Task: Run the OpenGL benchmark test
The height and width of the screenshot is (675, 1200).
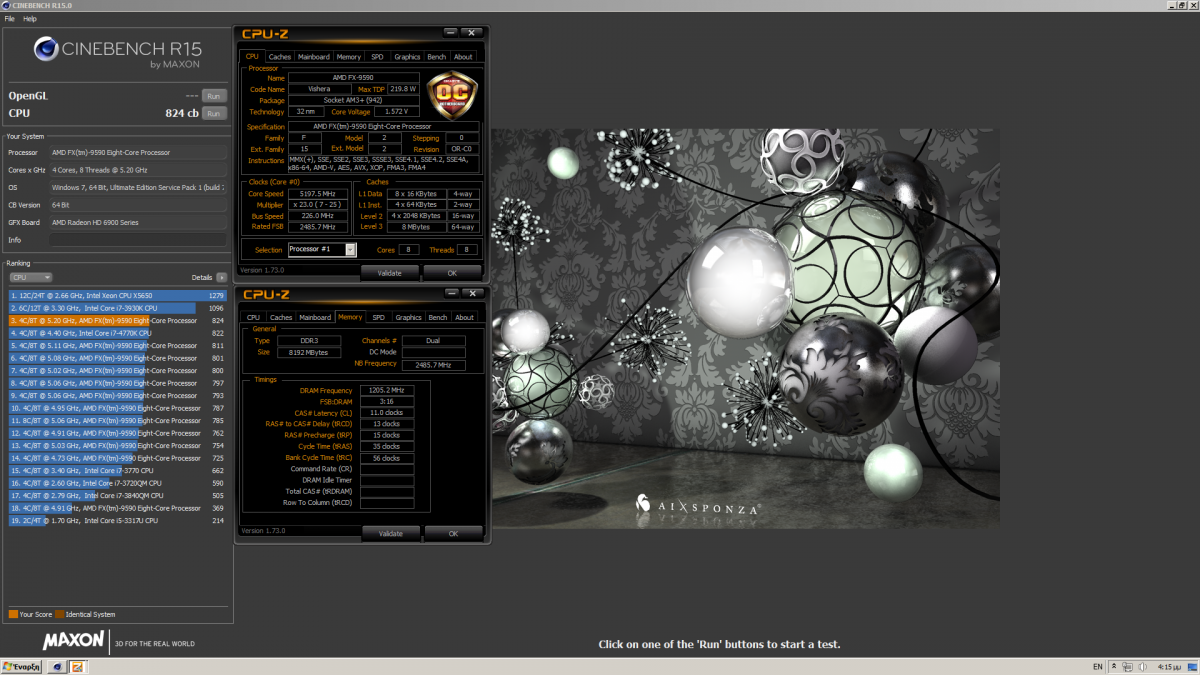Action: coord(214,96)
